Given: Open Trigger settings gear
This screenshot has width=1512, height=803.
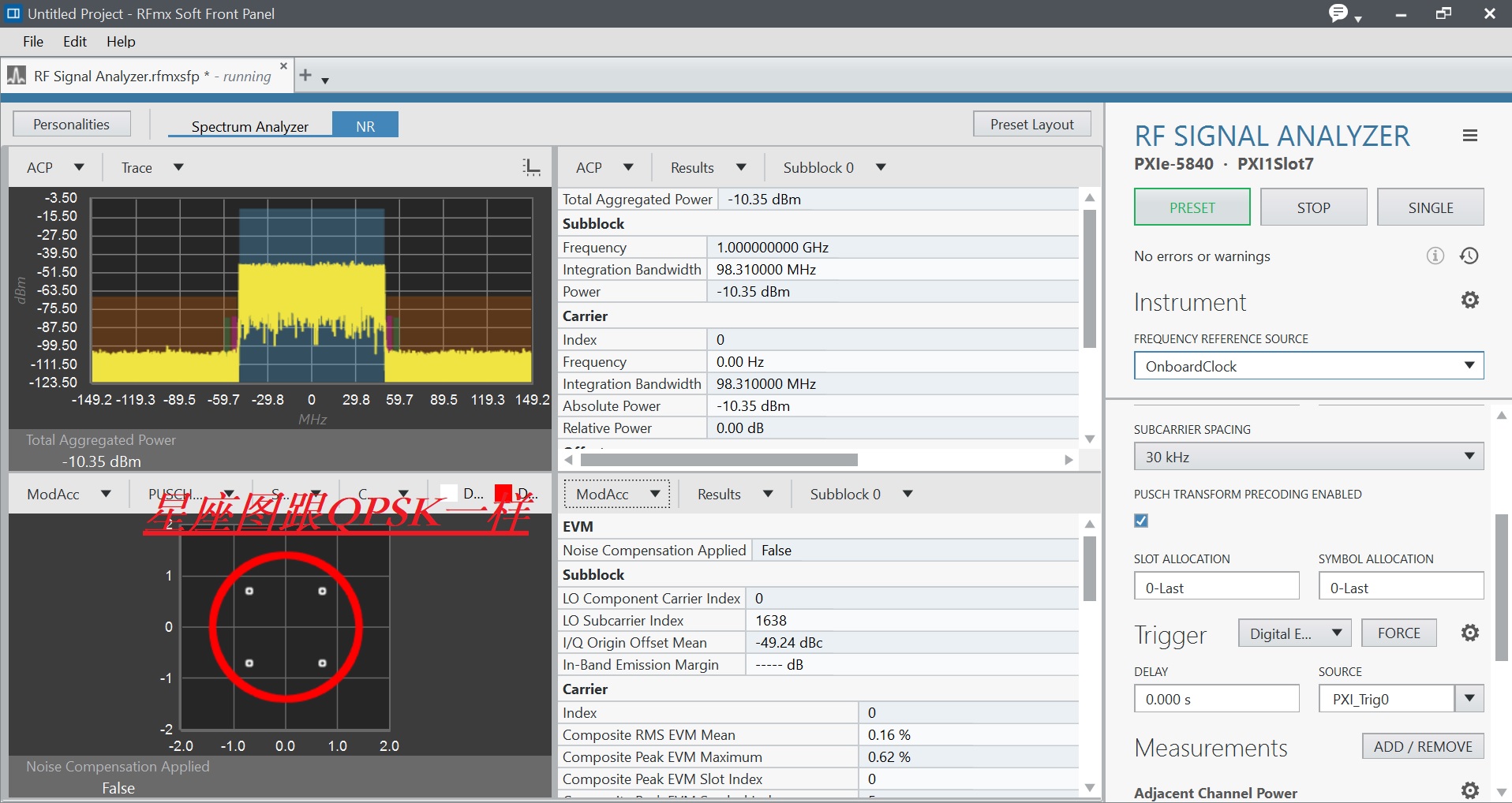Looking at the screenshot, I should (x=1469, y=633).
